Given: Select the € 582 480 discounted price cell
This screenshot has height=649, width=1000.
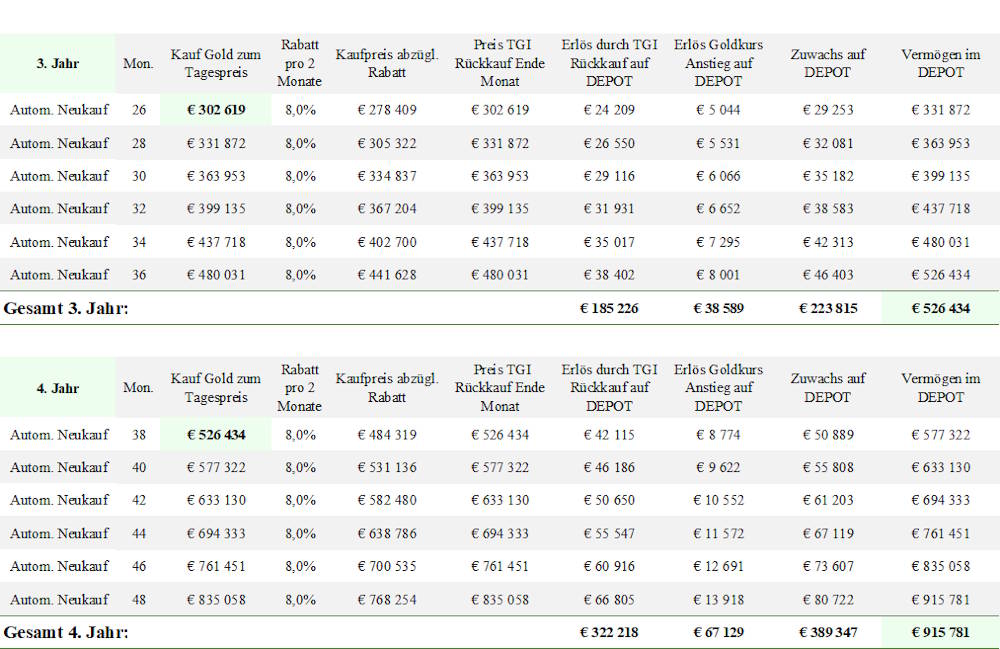Looking at the screenshot, I should [x=387, y=500].
